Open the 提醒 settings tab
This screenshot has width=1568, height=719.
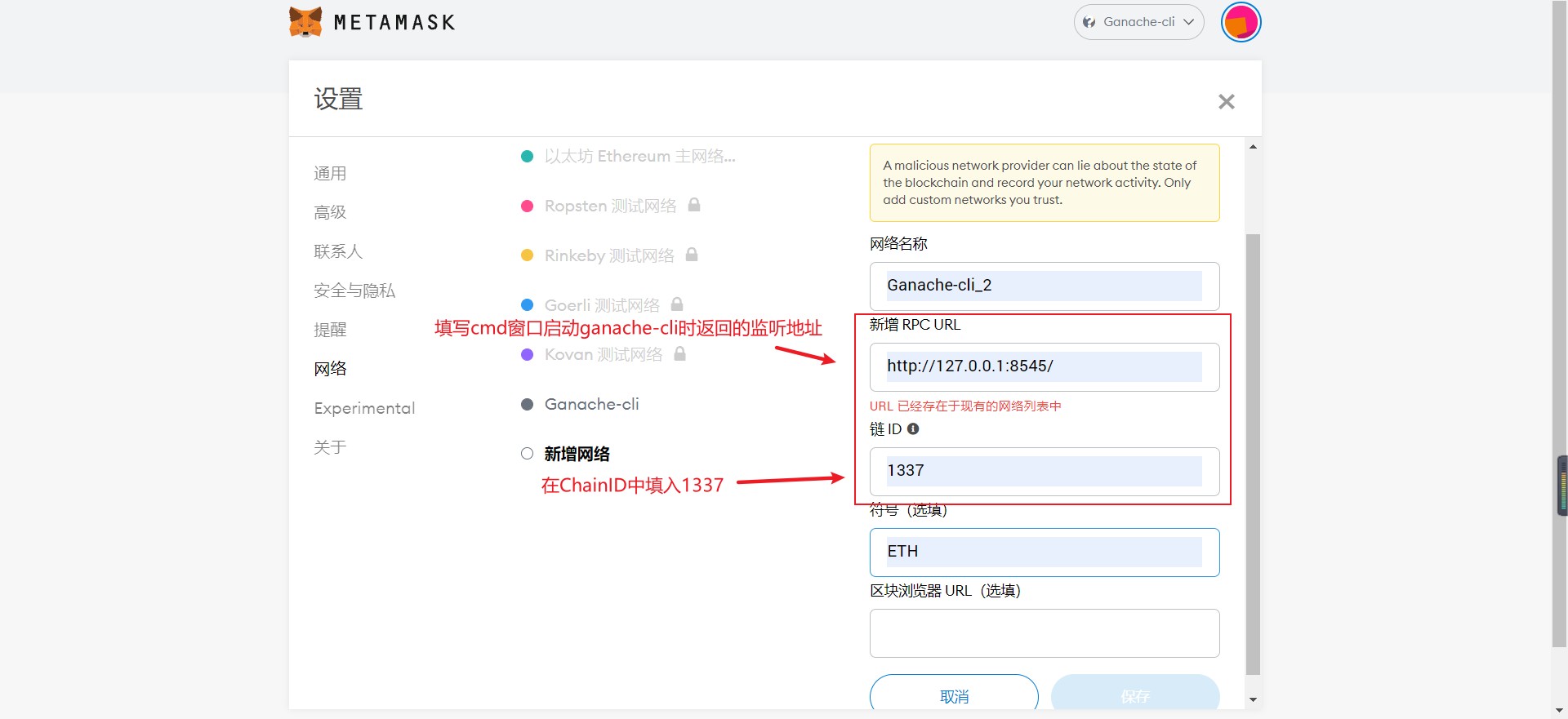tap(330, 330)
